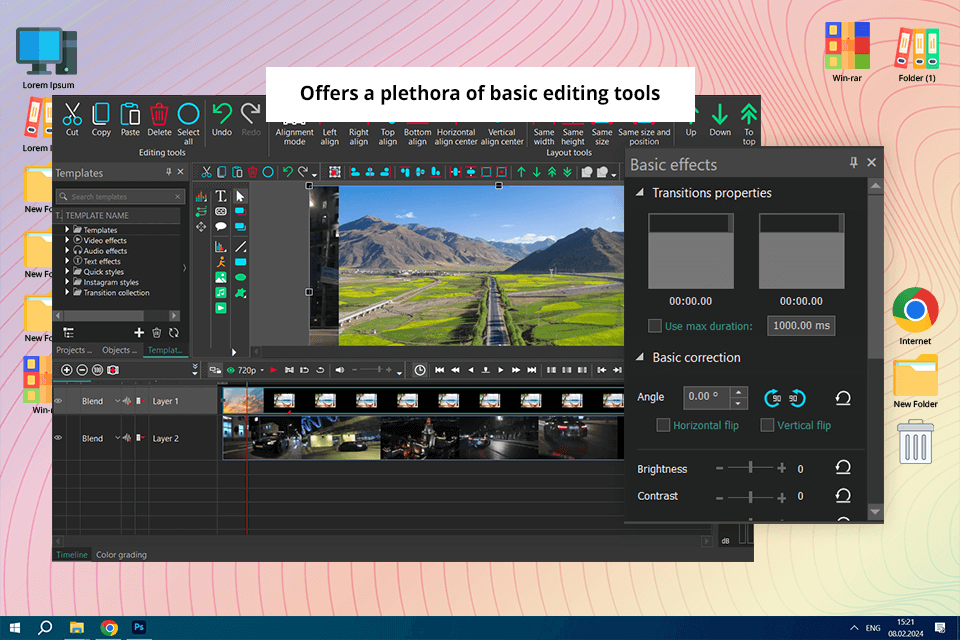
Task: Enable the Horizontal flip checkbox
Action: (x=663, y=425)
